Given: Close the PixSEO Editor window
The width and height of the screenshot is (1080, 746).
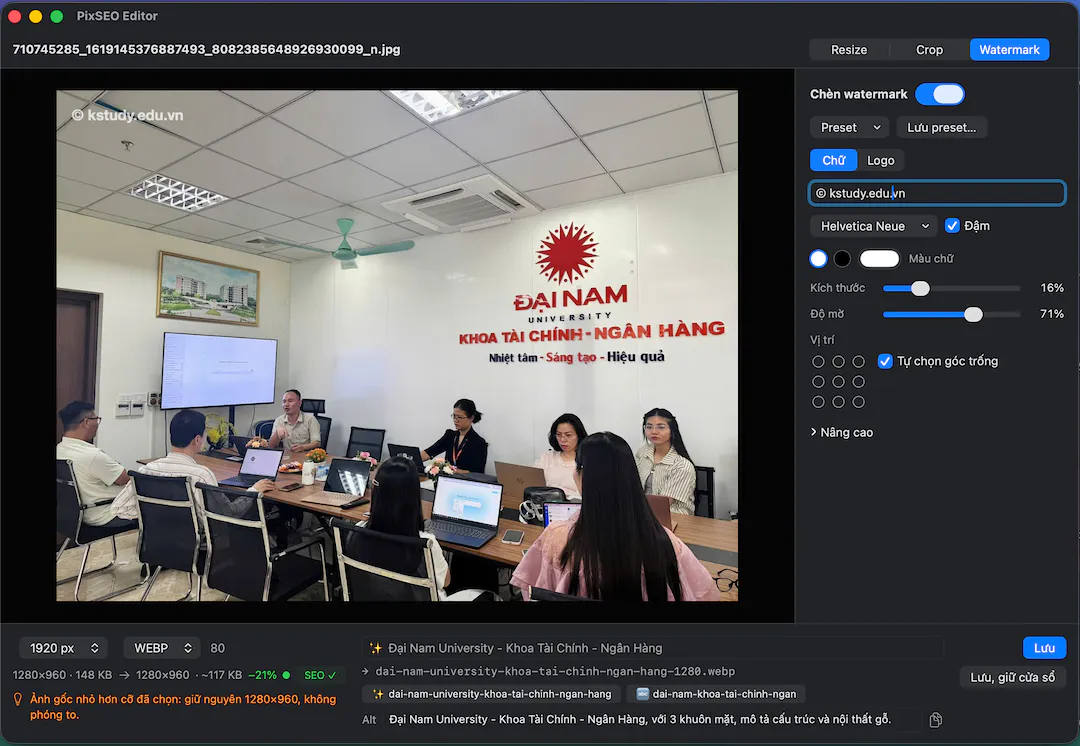Looking at the screenshot, I should (x=14, y=16).
